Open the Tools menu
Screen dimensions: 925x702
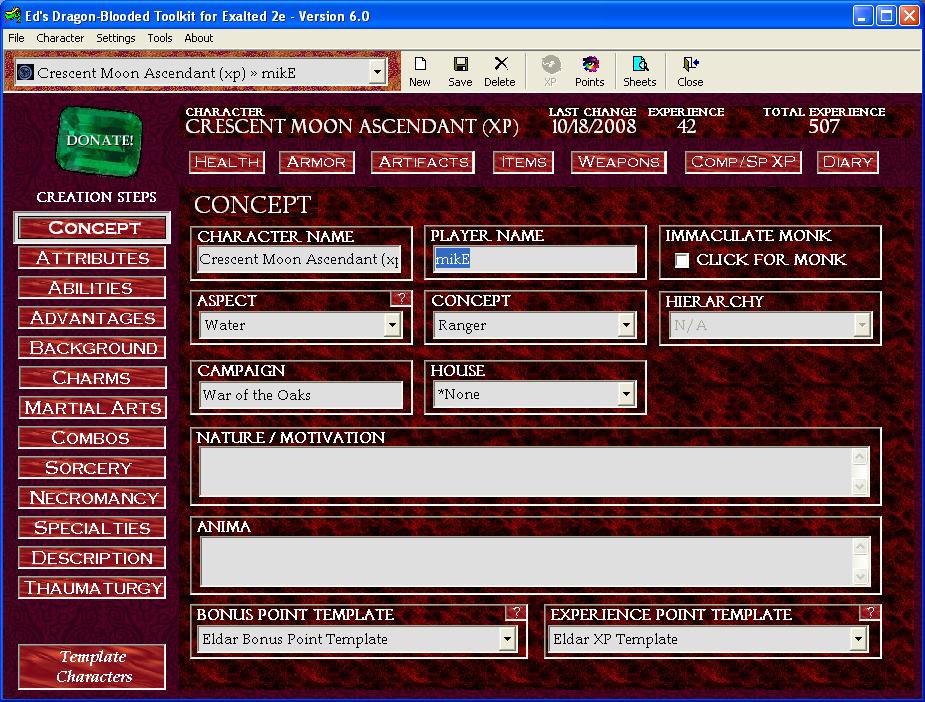(160, 38)
